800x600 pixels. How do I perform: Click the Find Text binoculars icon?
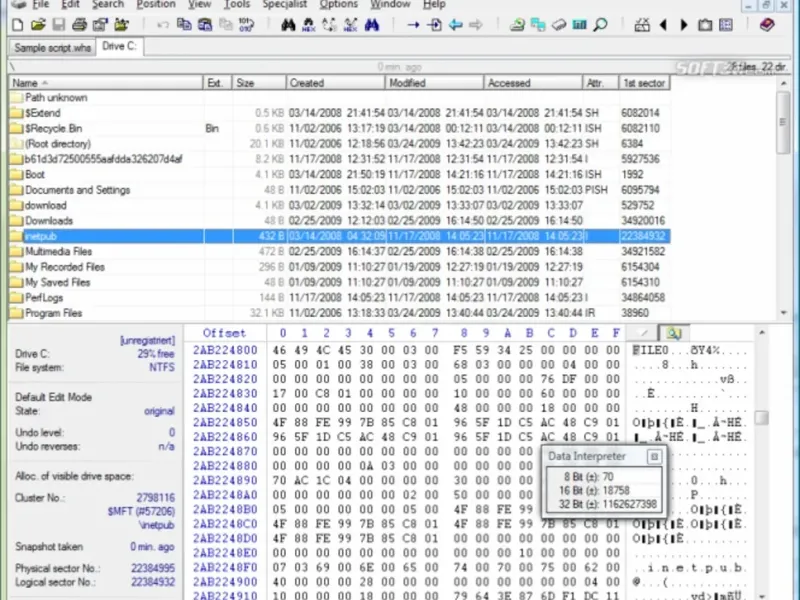click(x=288, y=24)
